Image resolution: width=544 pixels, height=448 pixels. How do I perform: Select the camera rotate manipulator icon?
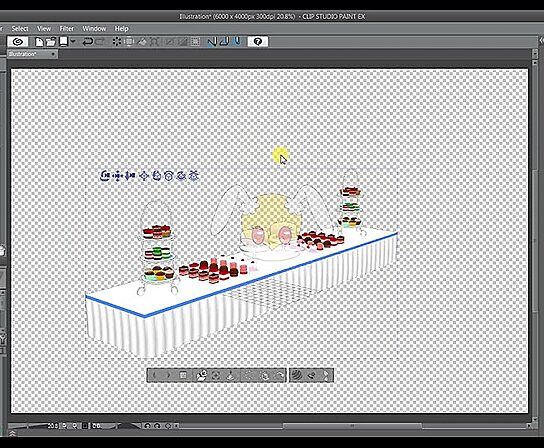[105, 176]
